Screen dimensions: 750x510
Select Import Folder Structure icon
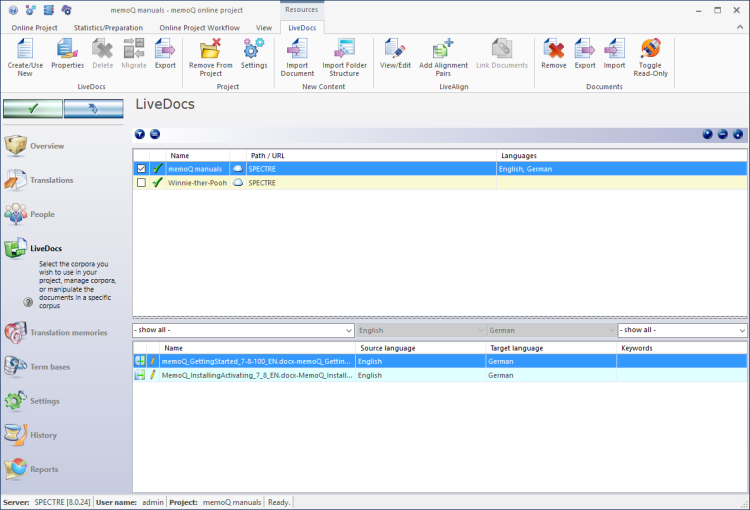[344, 49]
